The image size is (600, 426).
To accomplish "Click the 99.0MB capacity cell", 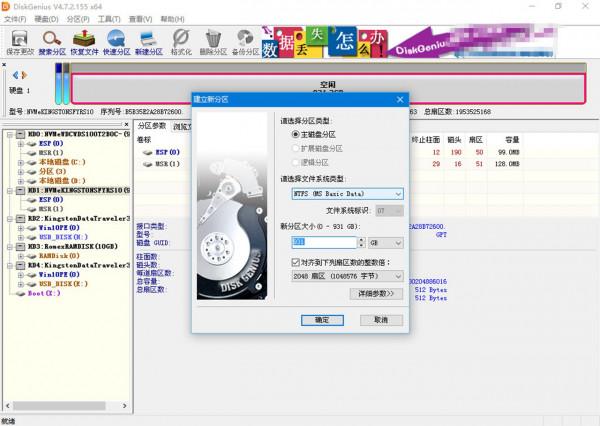I will coord(509,152).
